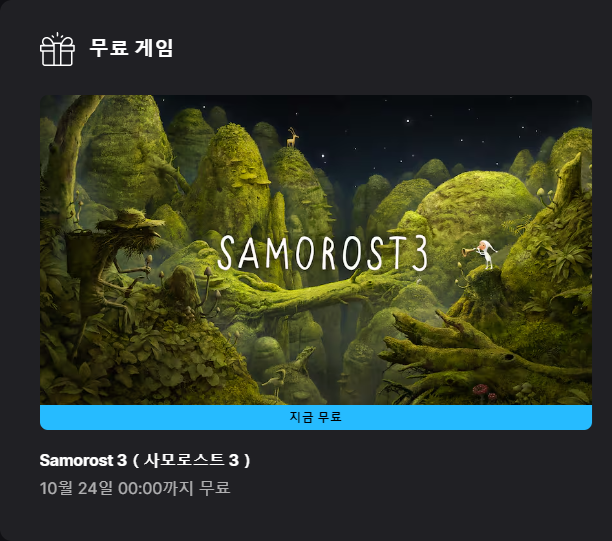Image resolution: width=612 pixels, height=541 pixels.
Task: Click the white gnome playing the trumpet
Action: pos(487,254)
